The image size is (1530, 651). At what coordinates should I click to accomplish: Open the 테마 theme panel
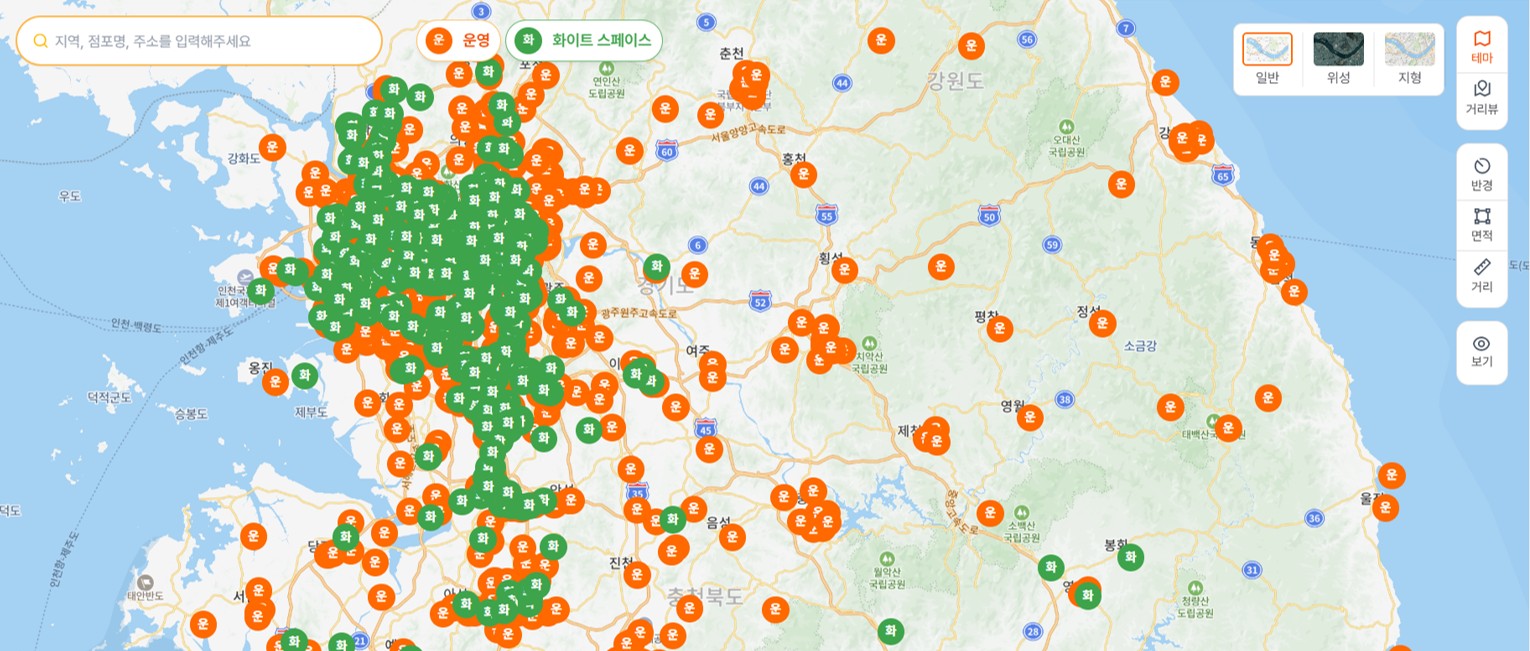1481,47
